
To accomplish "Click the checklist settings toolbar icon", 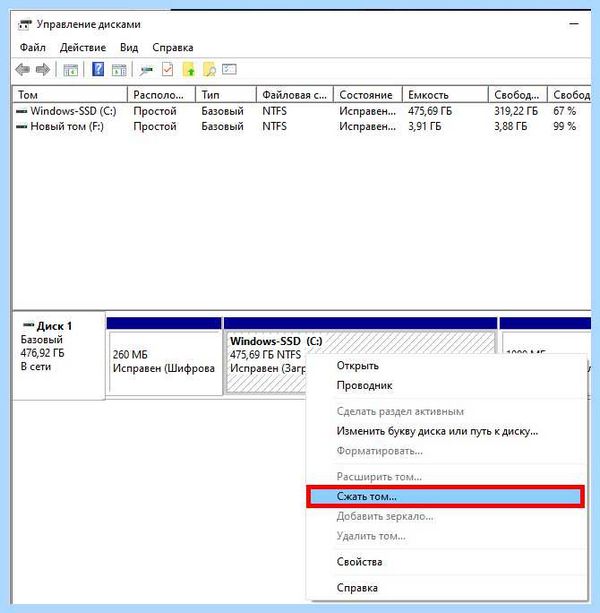I will tap(229, 70).
